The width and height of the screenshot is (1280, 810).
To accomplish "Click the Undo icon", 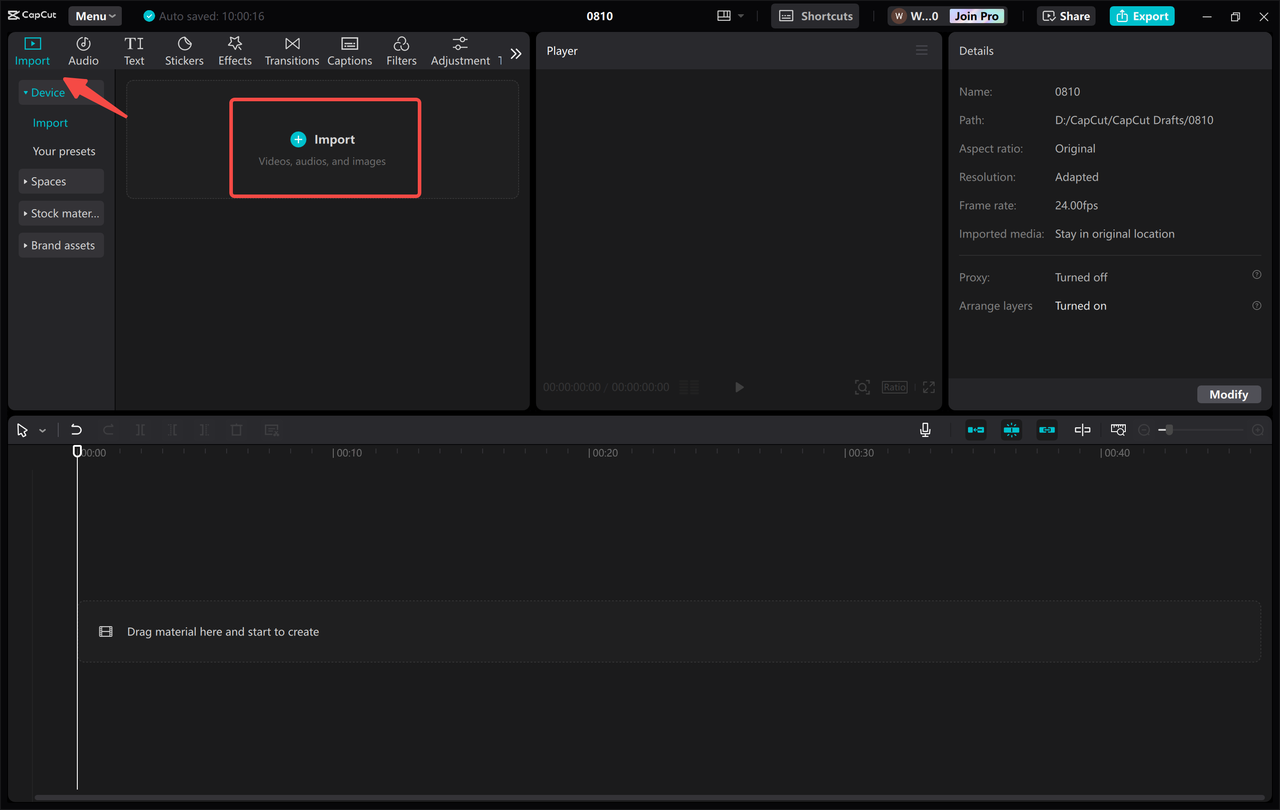I will tap(76, 430).
